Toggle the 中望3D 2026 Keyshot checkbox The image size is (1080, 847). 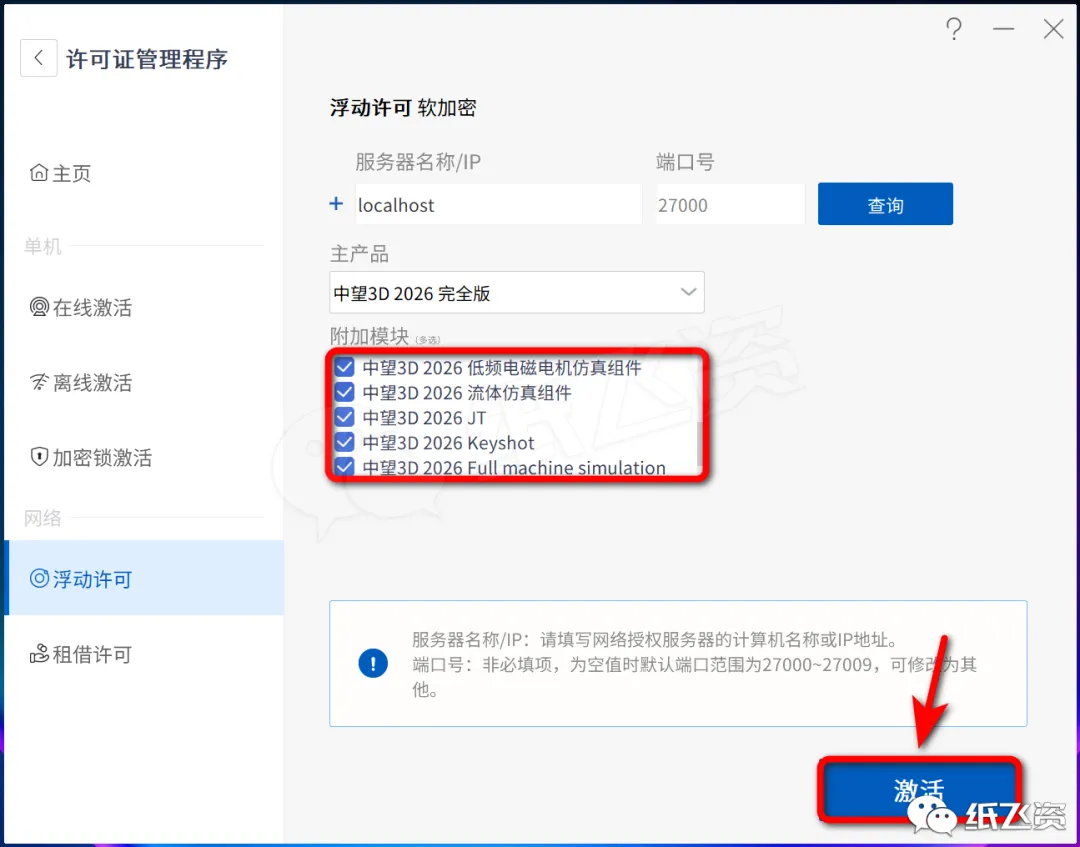pyautogui.click(x=344, y=442)
